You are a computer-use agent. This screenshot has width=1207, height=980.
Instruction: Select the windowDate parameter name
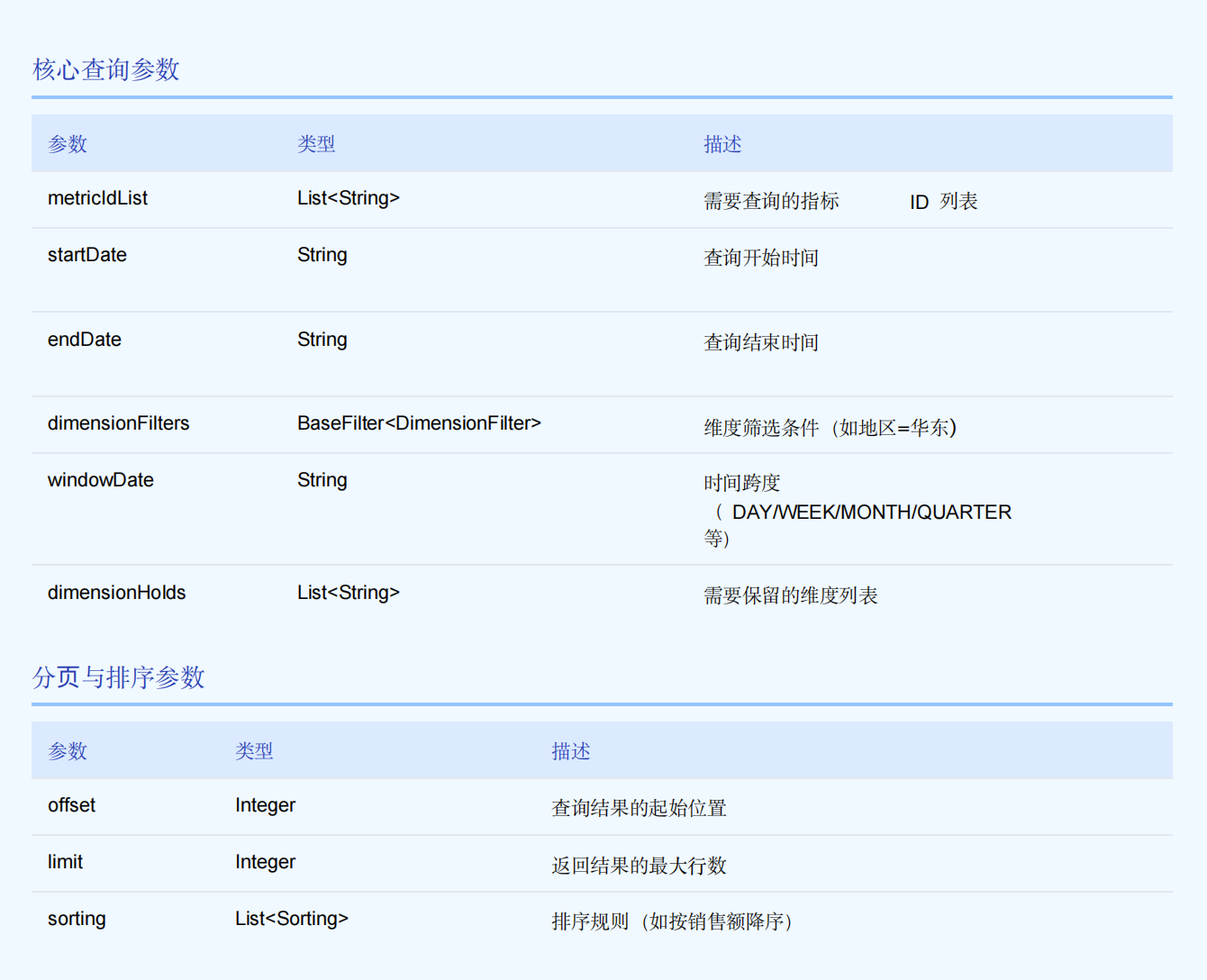pos(101,480)
